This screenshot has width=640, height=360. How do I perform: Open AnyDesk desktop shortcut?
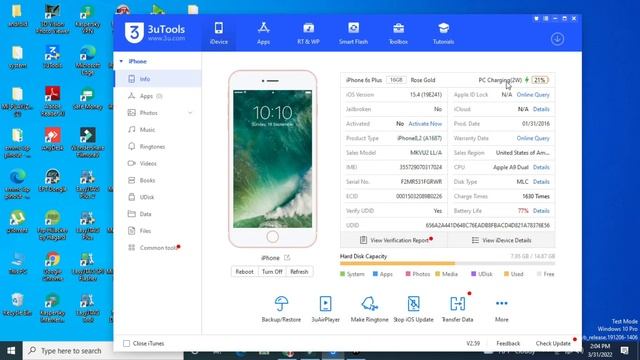point(52,139)
